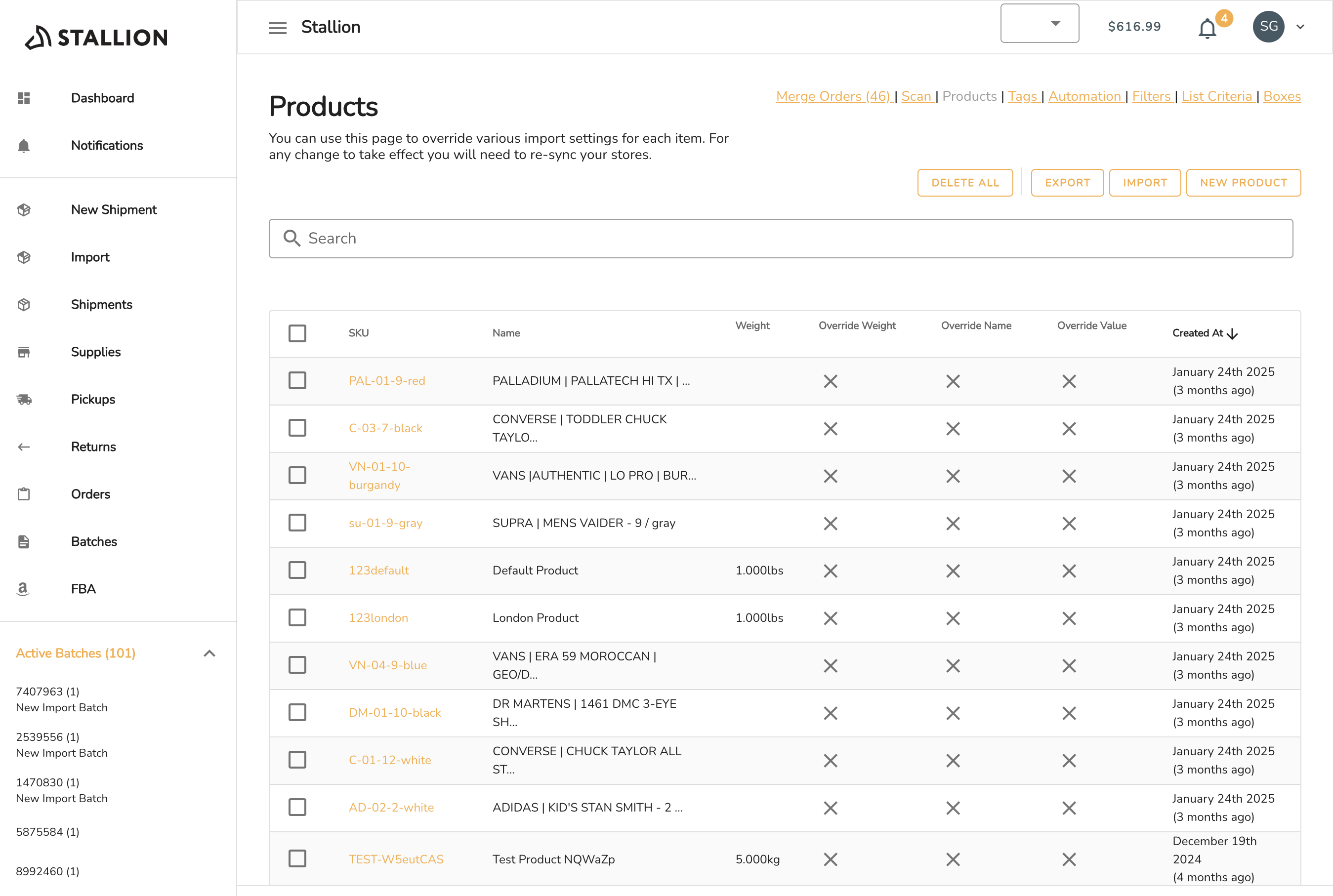Check the box for C-03-7-black

(x=297, y=428)
